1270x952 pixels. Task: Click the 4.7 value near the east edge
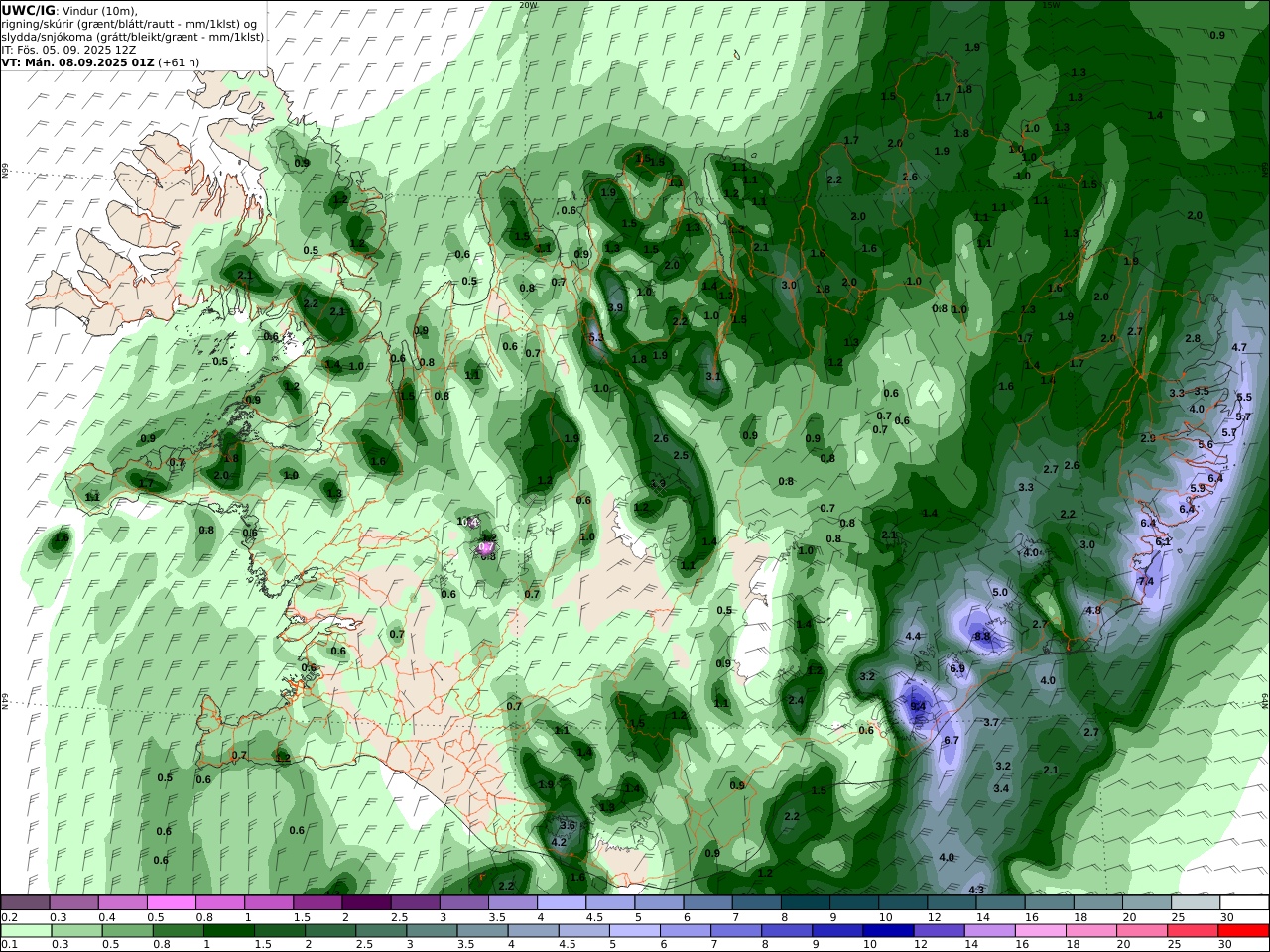click(x=1239, y=348)
